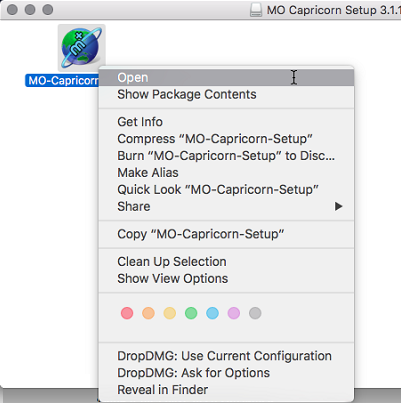The height and width of the screenshot is (403, 401).
Task: Click the disk icon in window title
Action: tap(256, 10)
